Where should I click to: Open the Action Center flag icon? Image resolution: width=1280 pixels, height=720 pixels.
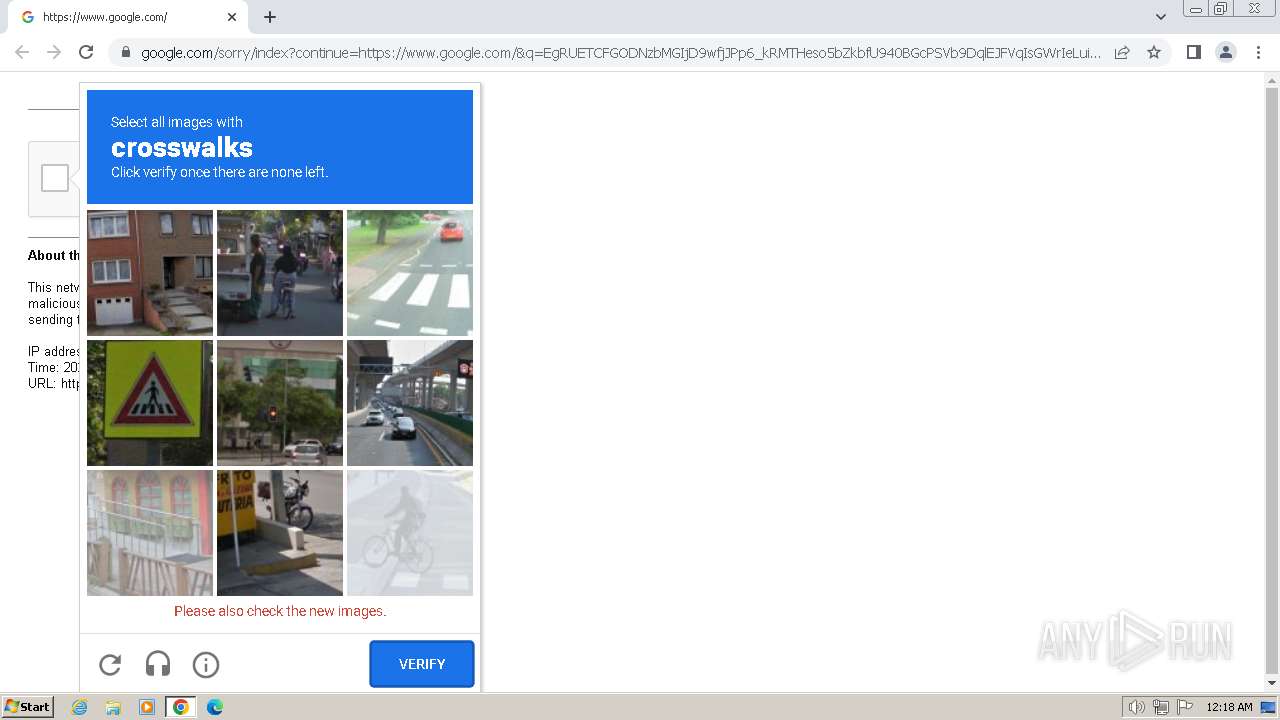1185,707
